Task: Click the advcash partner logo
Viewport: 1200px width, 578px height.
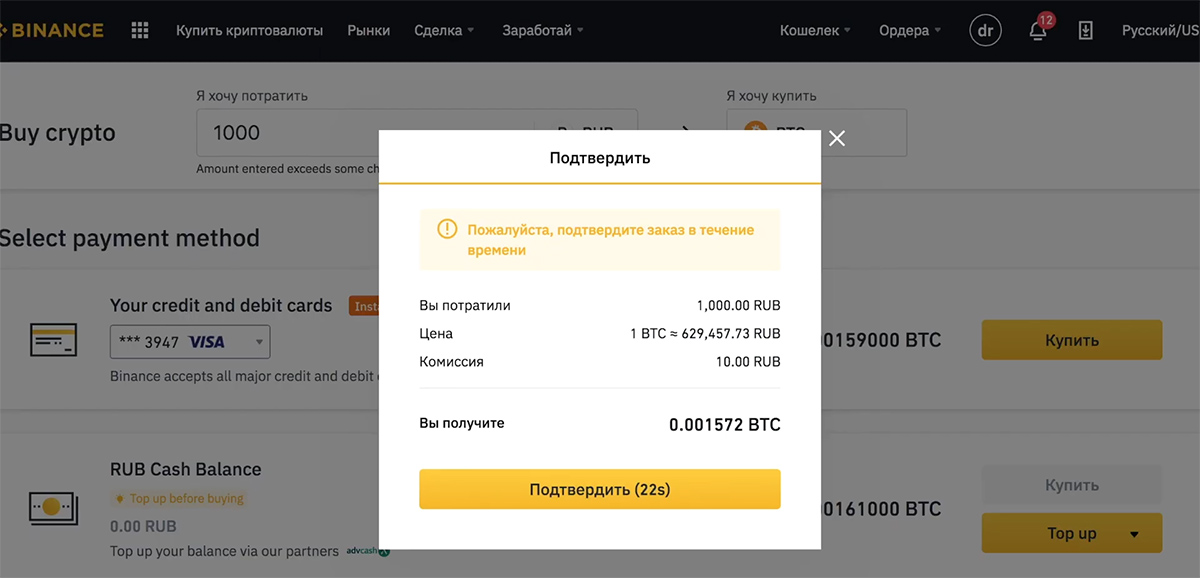Action: [x=367, y=551]
